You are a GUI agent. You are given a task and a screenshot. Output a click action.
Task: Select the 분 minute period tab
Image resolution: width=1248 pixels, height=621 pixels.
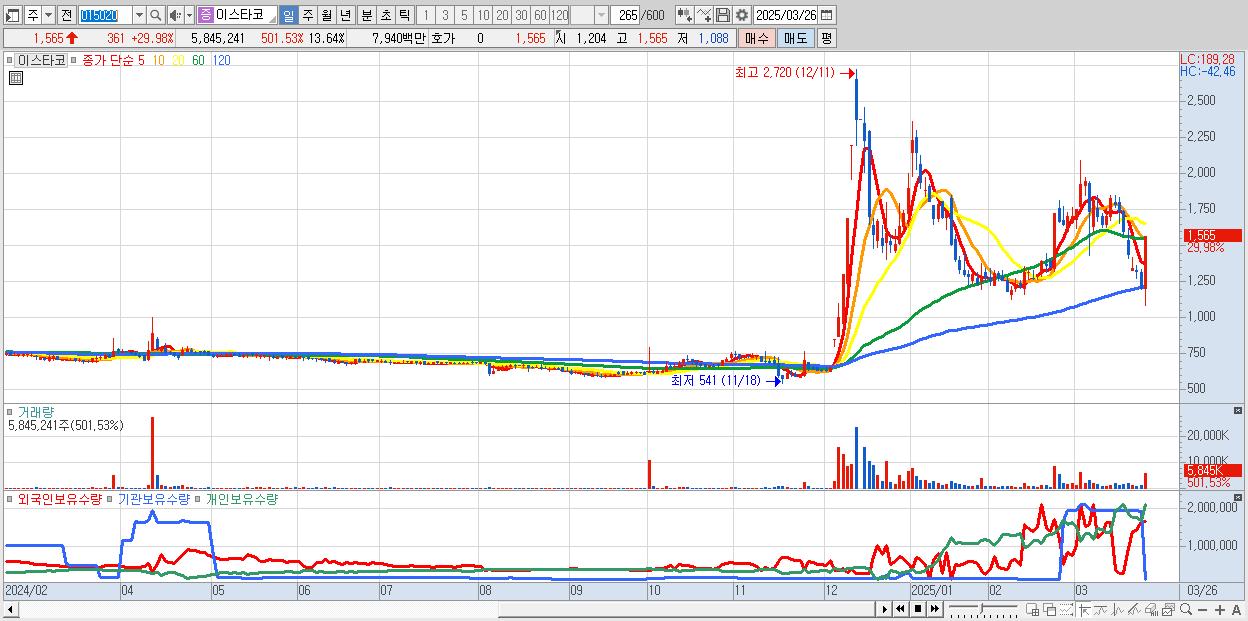[366, 15]
